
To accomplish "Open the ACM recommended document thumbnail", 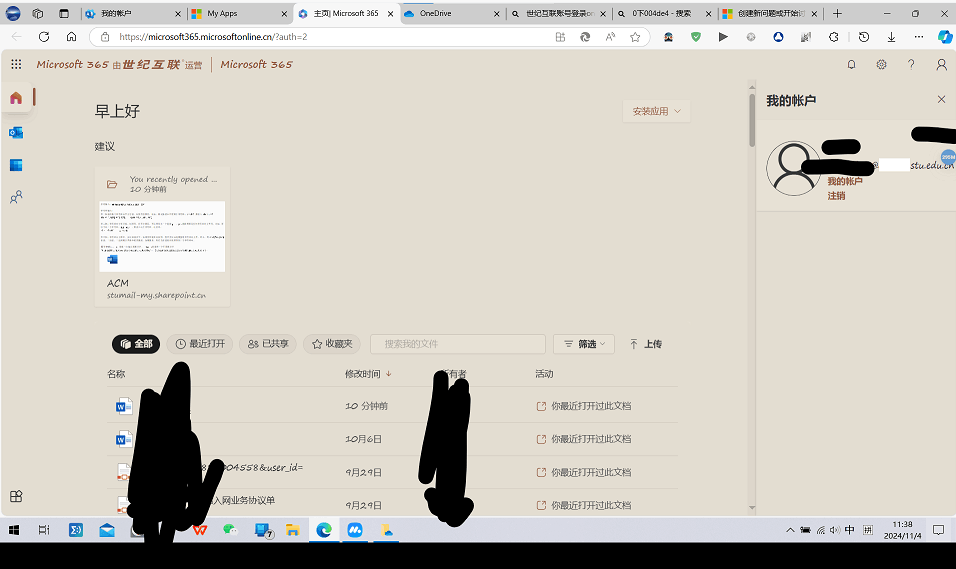I will pos(162,237).
